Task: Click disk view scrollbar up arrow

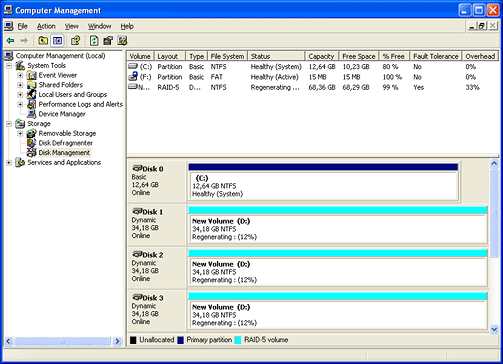Action: pyautogui.click(x=494, y=164)
